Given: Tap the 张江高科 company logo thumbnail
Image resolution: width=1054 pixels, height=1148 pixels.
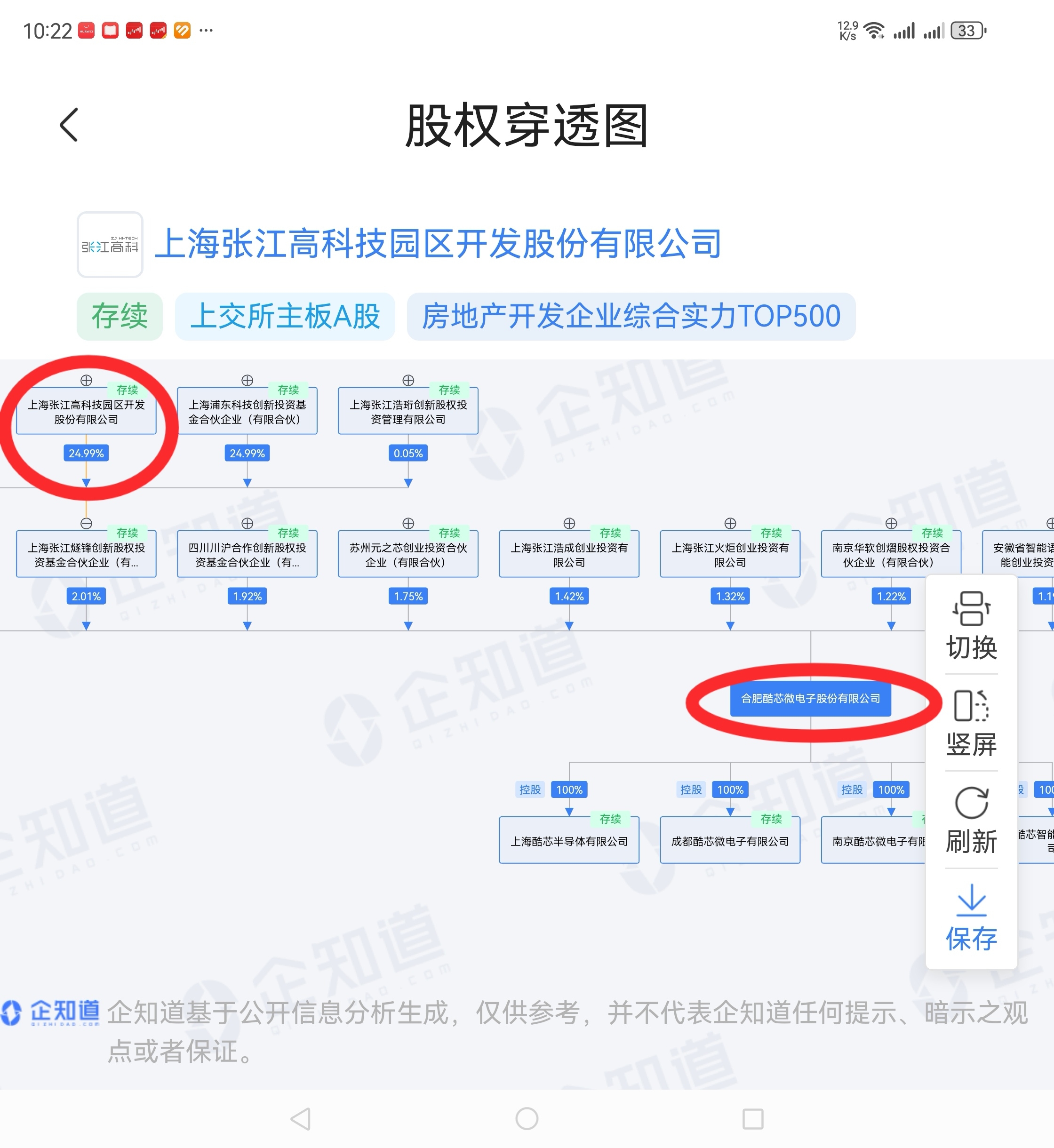Looking at the screenshot, I should [x=110, y=245].
